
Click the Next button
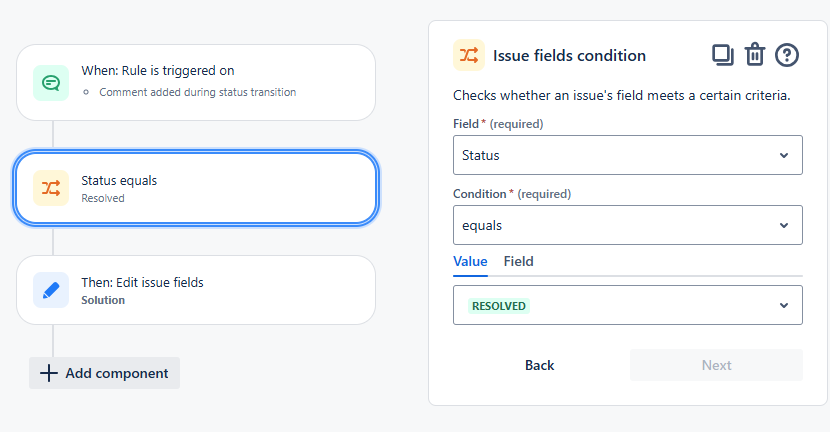point(716,365)
